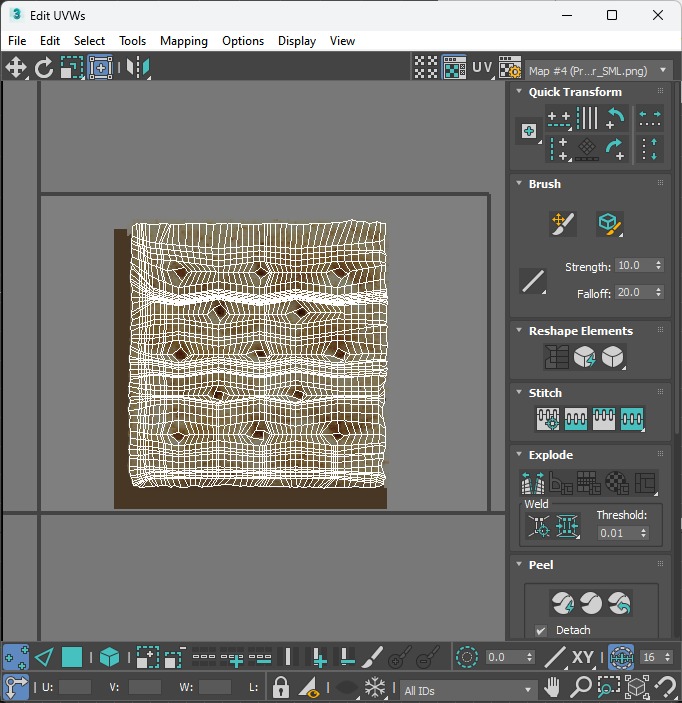Open the Tools menu
Viewport: 682px width, 703px height.
pos(132,41)
